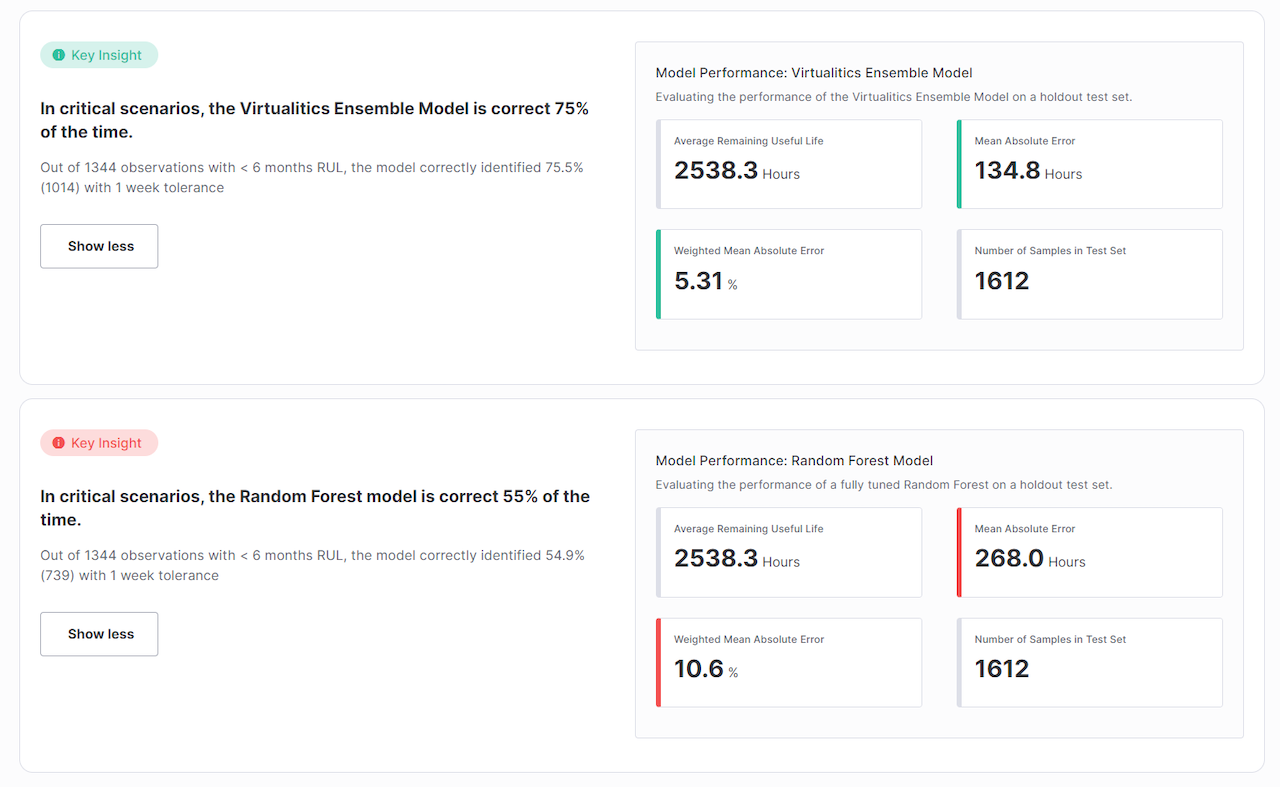Click the text mentioning 54.9% (739)
This screenshot has width=1280, height=787.
coord(312,565)
